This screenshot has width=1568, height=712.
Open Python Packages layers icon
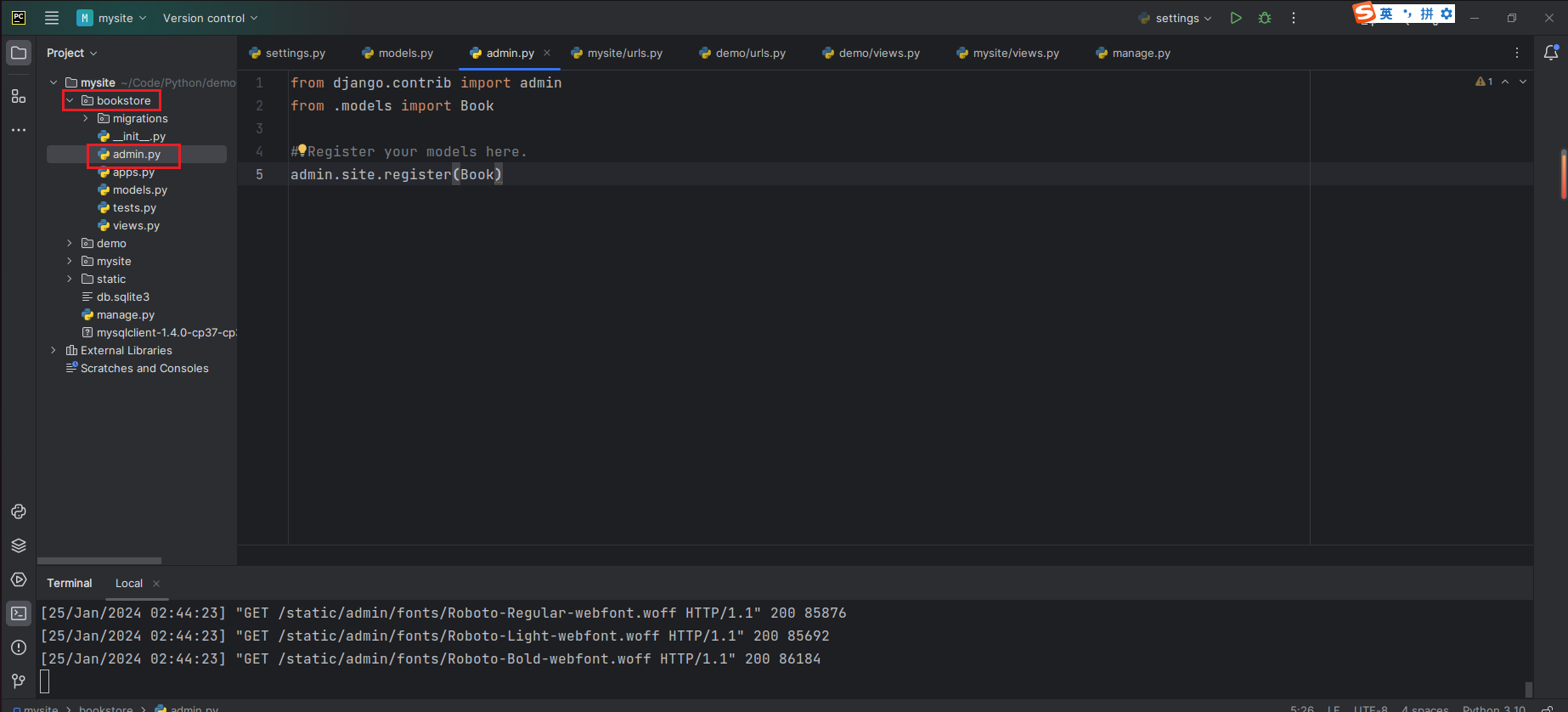tap(19, 545)
